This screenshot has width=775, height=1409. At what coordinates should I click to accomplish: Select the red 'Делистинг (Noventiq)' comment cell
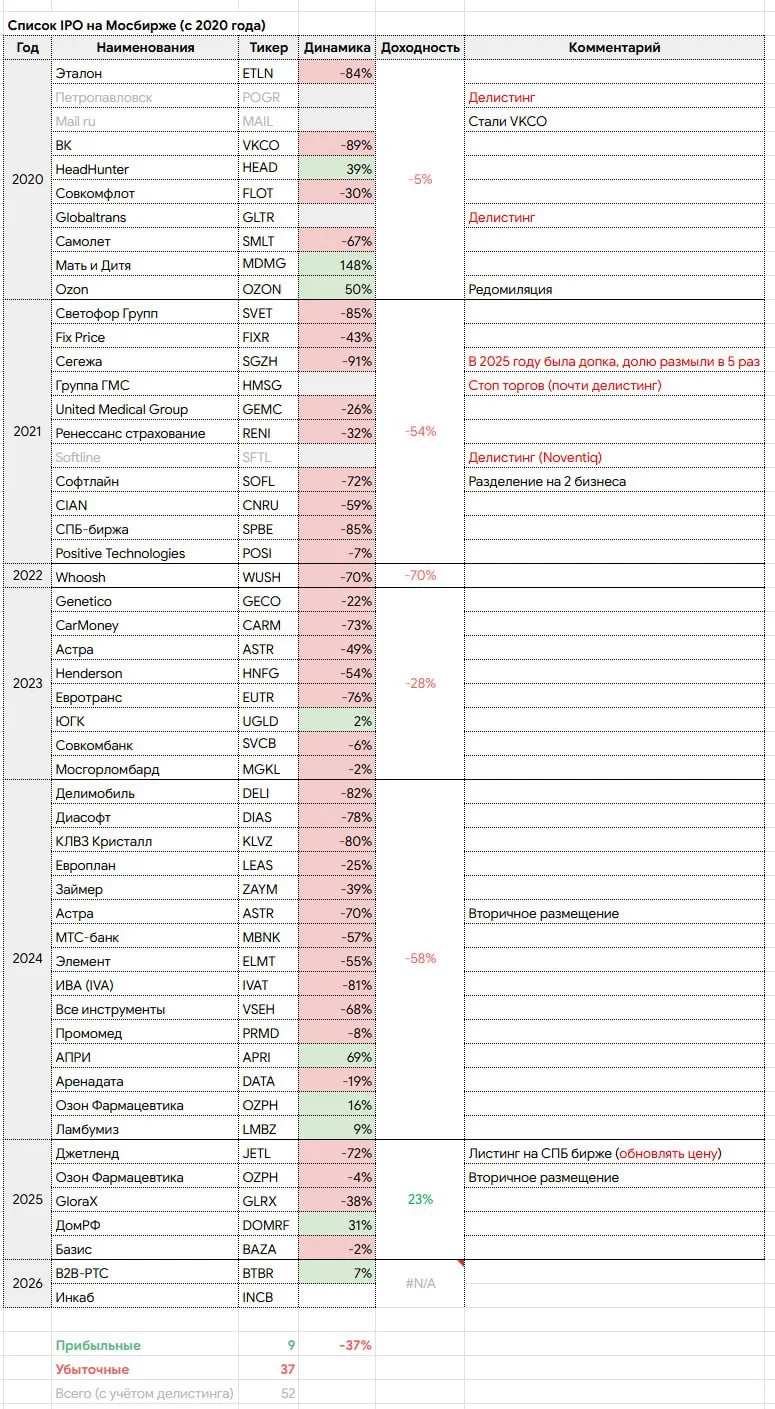coord(614,457)
